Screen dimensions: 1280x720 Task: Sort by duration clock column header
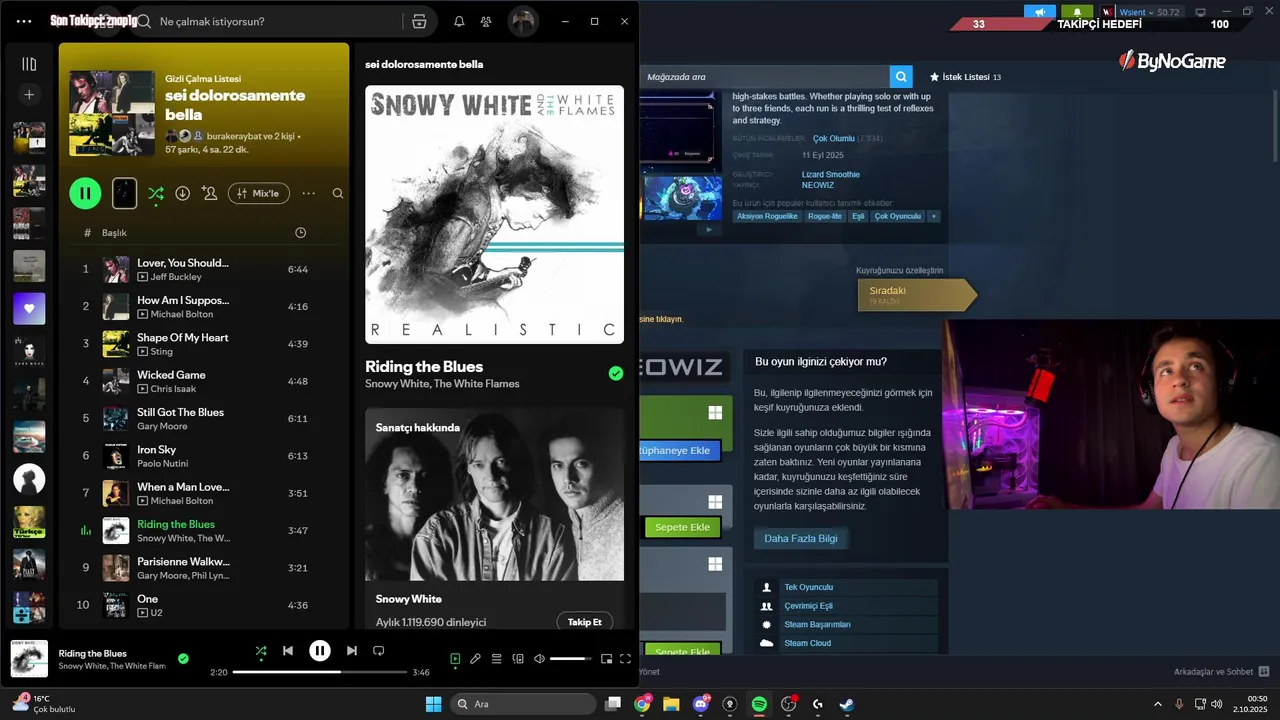tap(301, 232)
